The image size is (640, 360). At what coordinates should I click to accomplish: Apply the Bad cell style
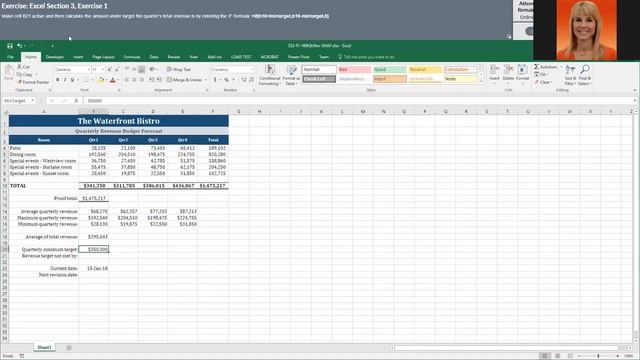click(x=354, y=69)
